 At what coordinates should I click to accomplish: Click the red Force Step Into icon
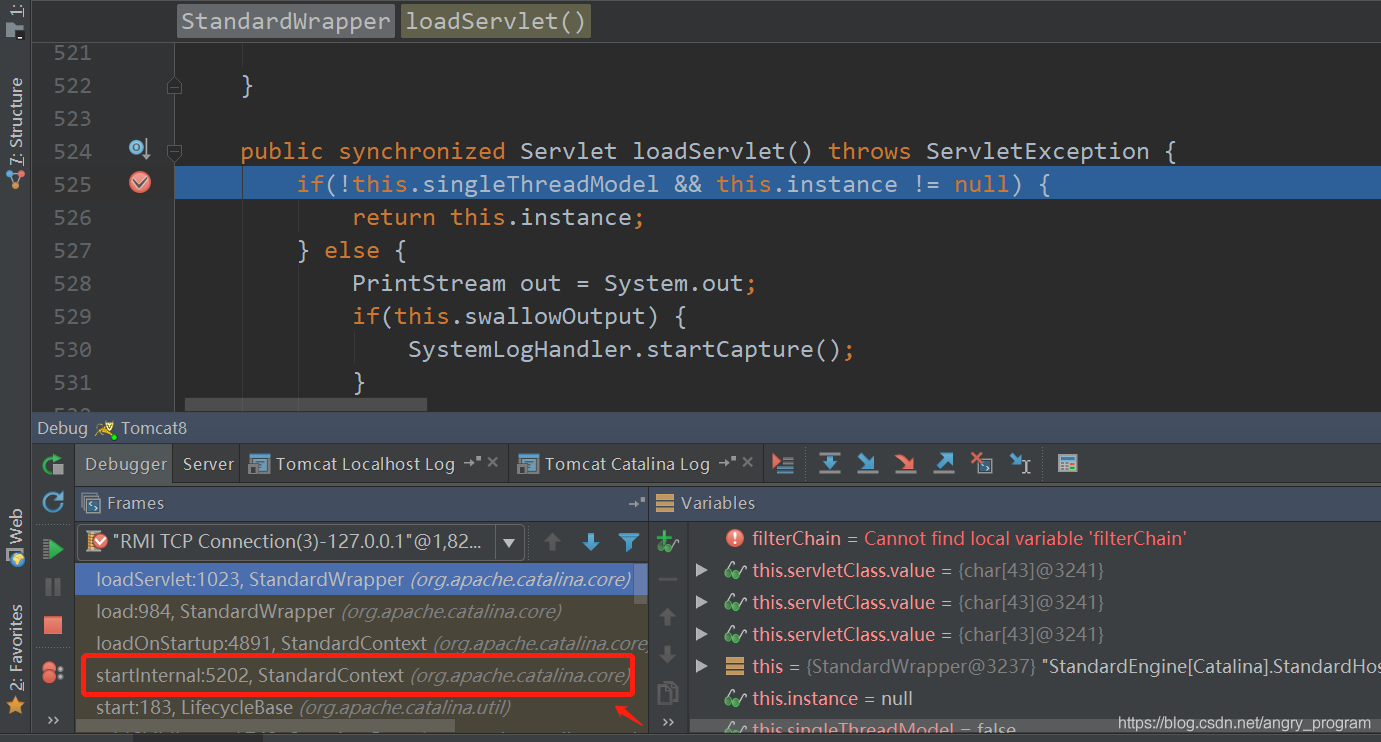click(905, 464)
